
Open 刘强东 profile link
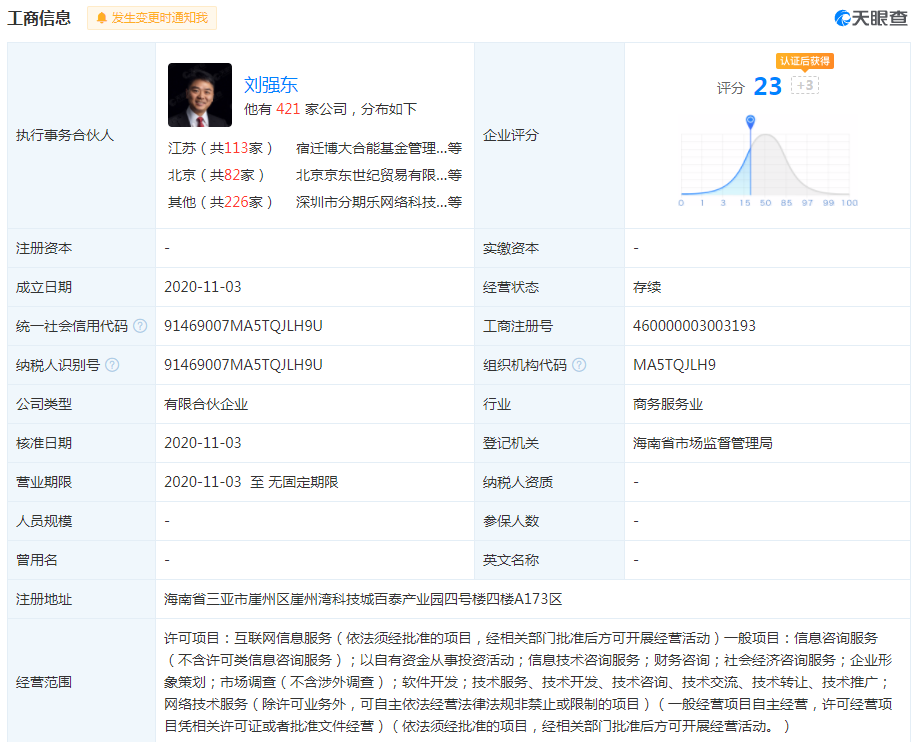coord(271,85)
